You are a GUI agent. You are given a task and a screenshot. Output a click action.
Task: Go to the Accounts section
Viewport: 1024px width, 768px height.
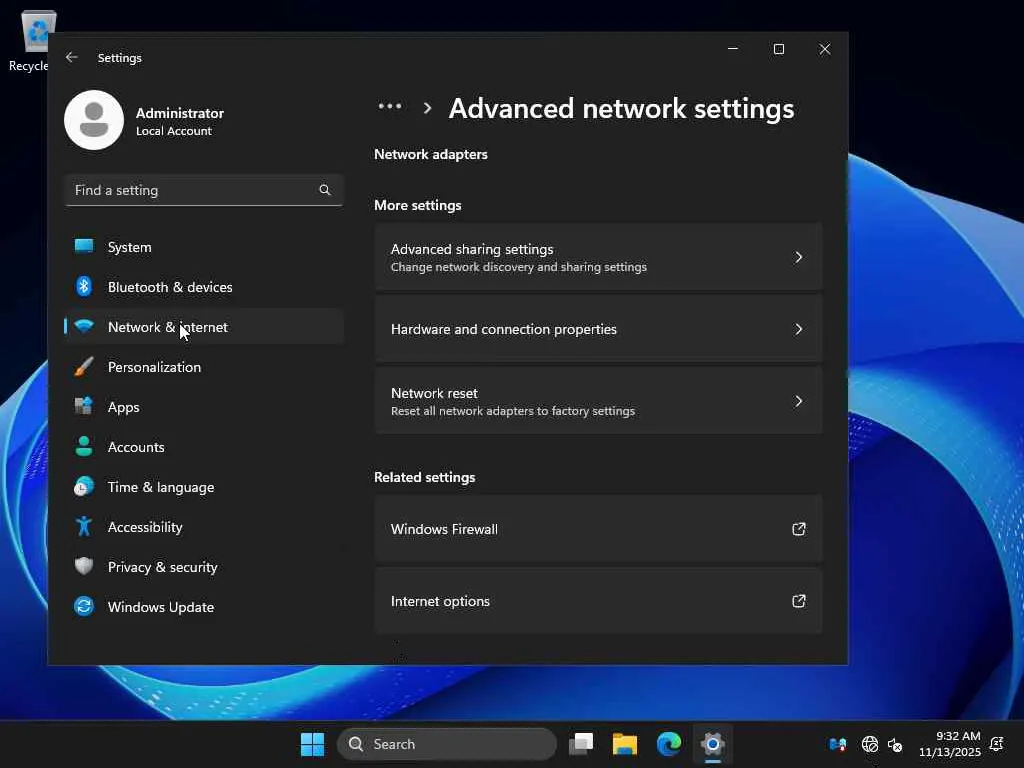click(204, 447)
